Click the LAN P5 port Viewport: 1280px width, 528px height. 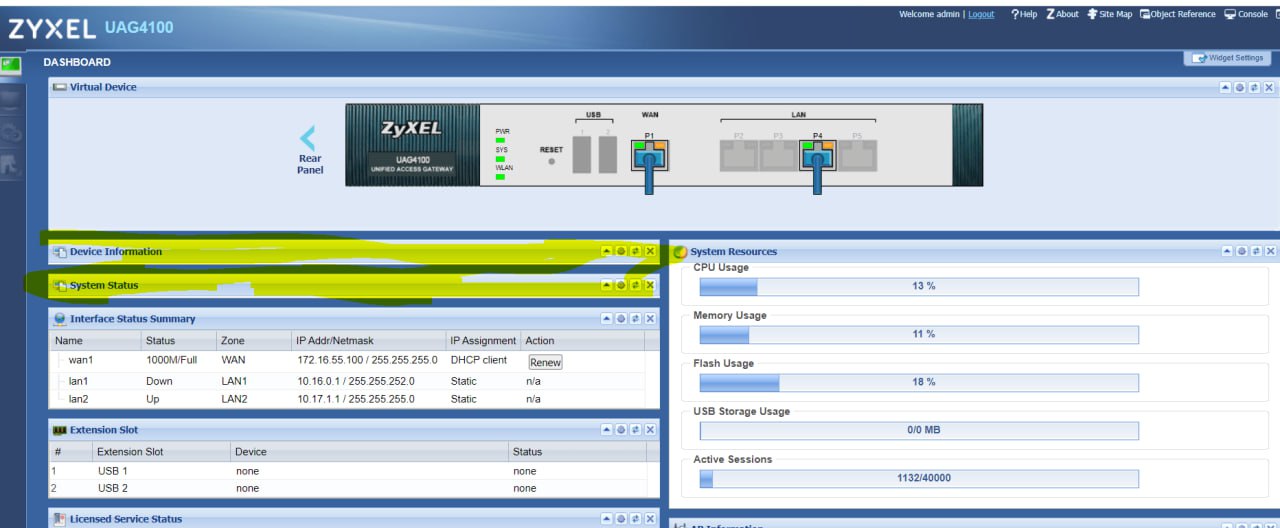pos(857,155)
